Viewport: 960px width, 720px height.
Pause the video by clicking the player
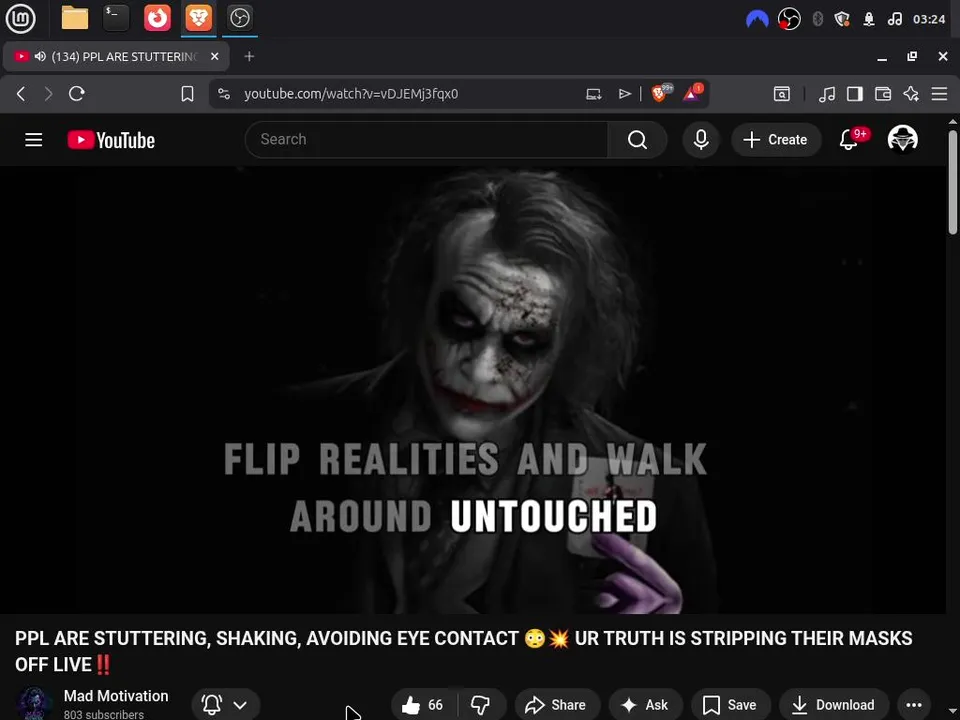tap(473, 389)
